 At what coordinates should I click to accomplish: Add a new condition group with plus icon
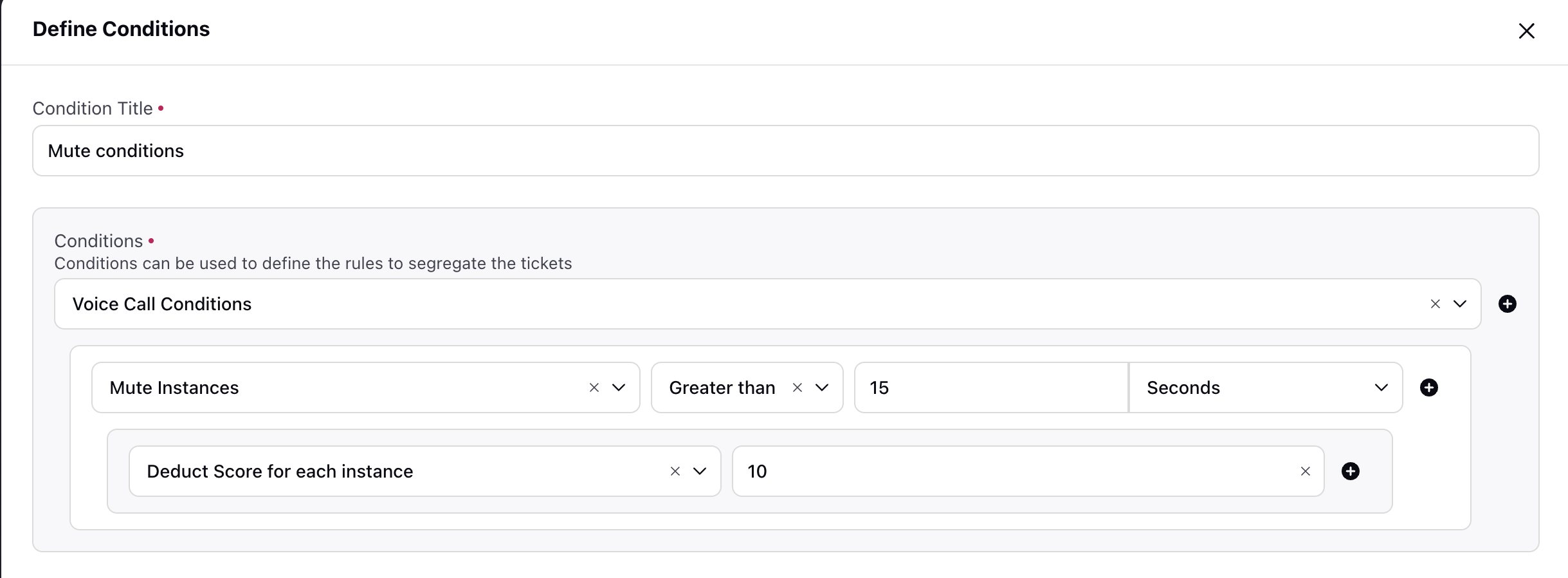(1508, 304)
